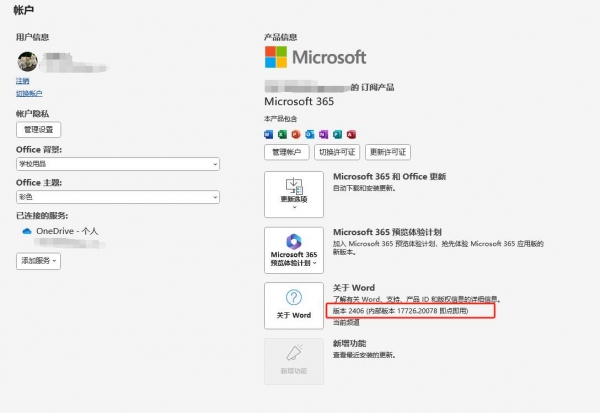
Task: Click the OneNote app icon
Action: pyautogui.click(x=323, y=134)
